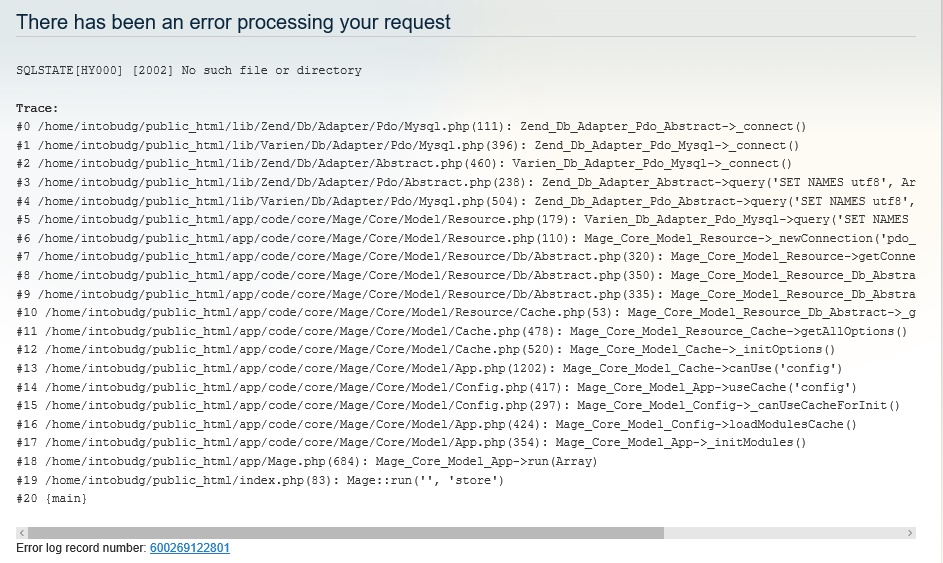The height and width of the screenshot is (563, 943).
Task: Click trace line #18 Mage.php(684)
Action: pos(307,462)
